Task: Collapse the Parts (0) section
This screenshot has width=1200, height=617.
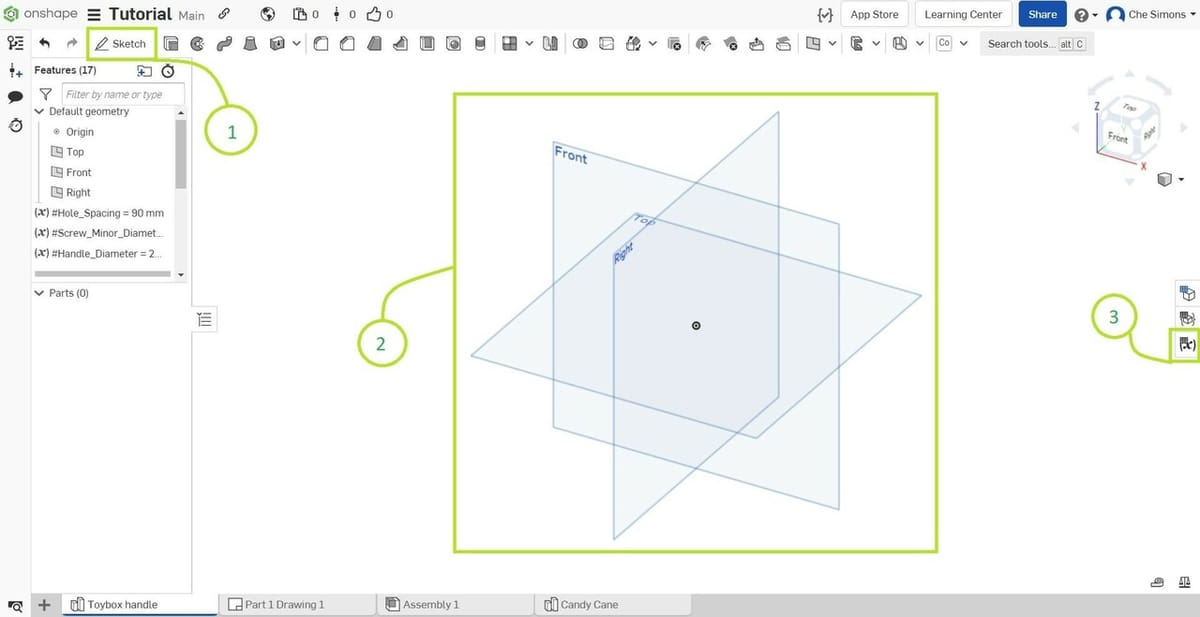Action: pos(40,293)
